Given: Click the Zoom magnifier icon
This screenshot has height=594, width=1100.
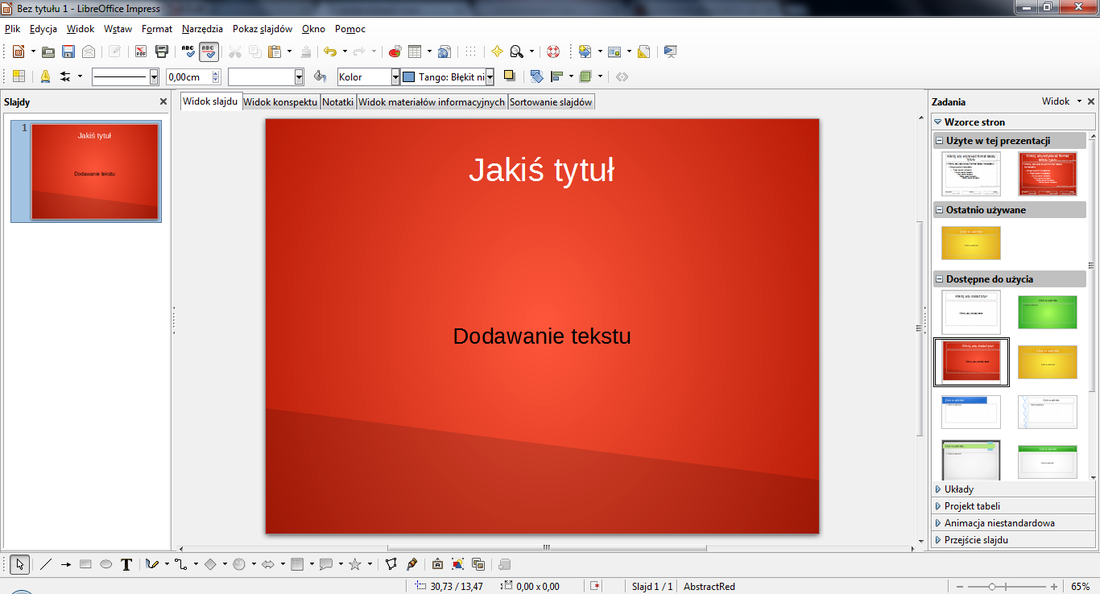Looking at the screenshot, I should pos(517,51).
